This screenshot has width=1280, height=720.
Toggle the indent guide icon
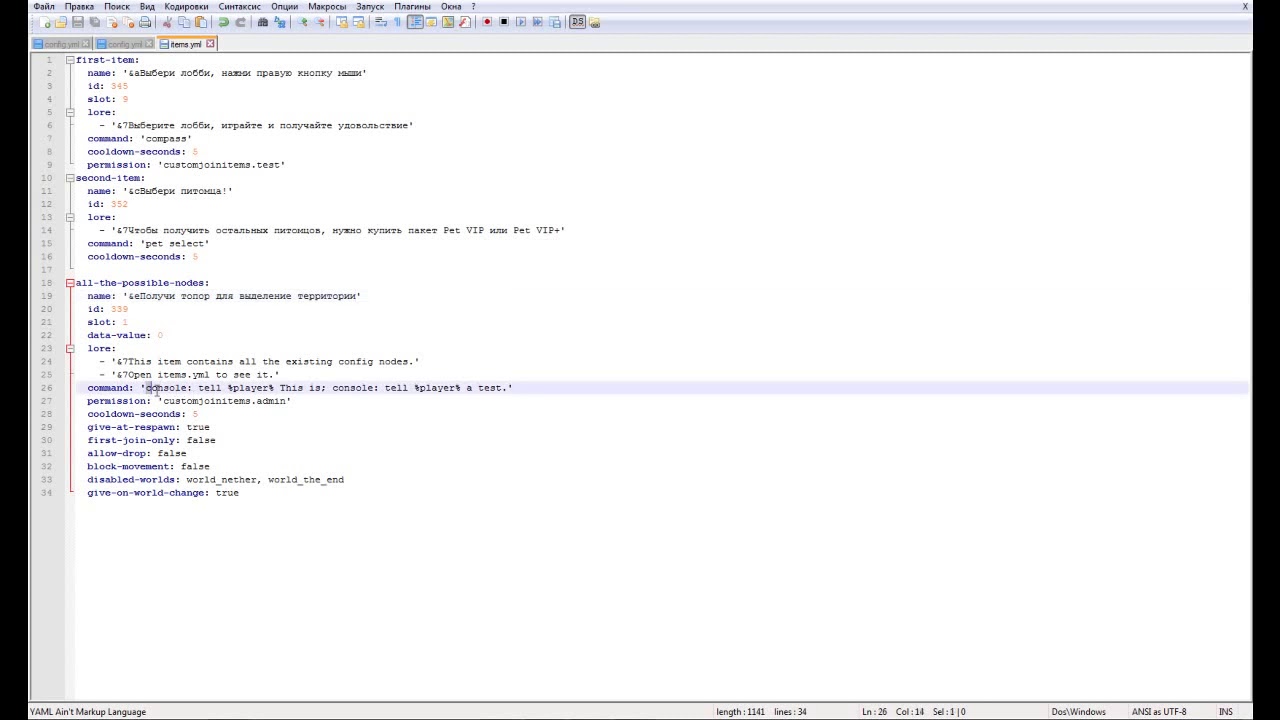coord(415,22)
